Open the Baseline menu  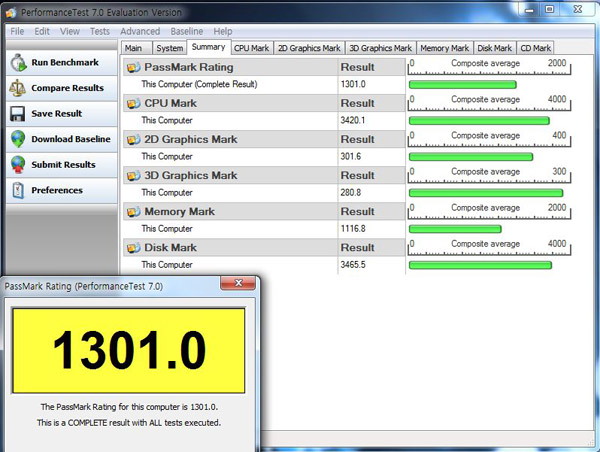tap(187, 31)
